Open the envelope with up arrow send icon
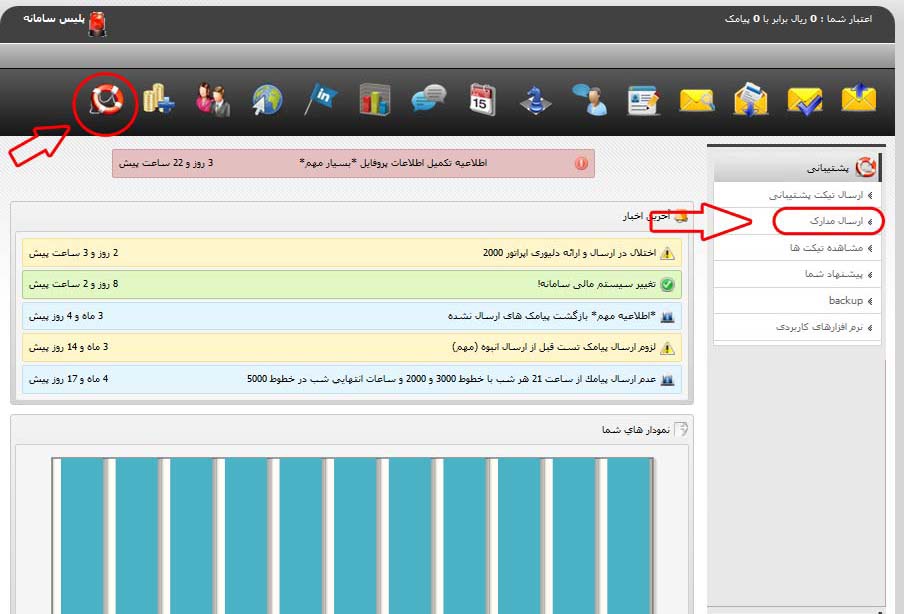904x614 pixels. [x=858, y=98]
